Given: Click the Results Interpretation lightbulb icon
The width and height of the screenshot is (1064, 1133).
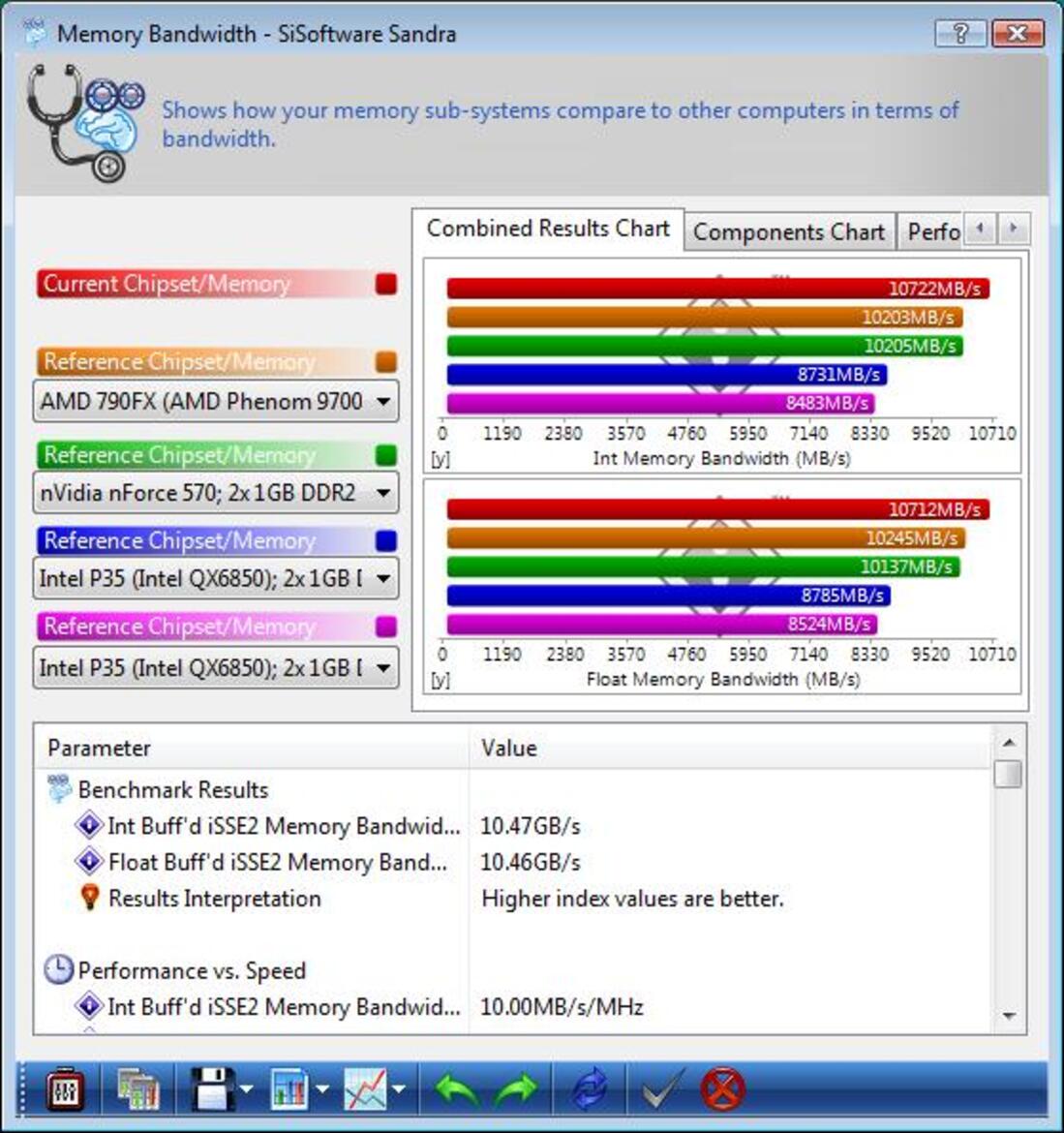Looking at the screenshot, I should tap(90, 898).
